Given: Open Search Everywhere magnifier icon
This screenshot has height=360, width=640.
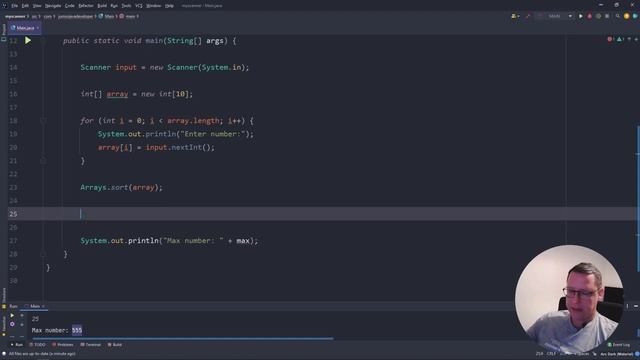Looking at the screenshot, I should click(x=618, y=16).
